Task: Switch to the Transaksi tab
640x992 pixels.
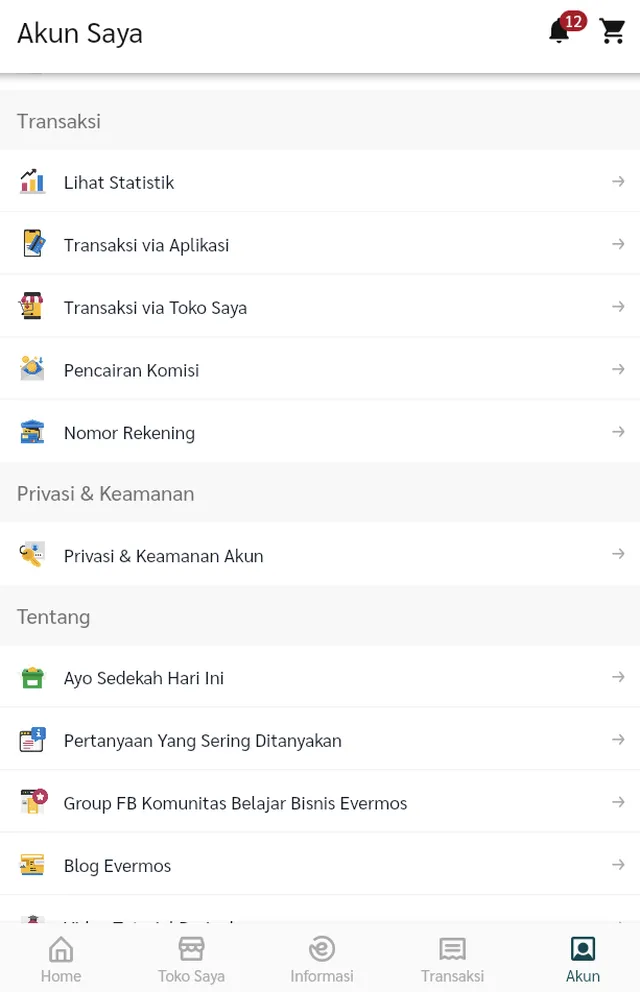Action: (x=451, y=956)
